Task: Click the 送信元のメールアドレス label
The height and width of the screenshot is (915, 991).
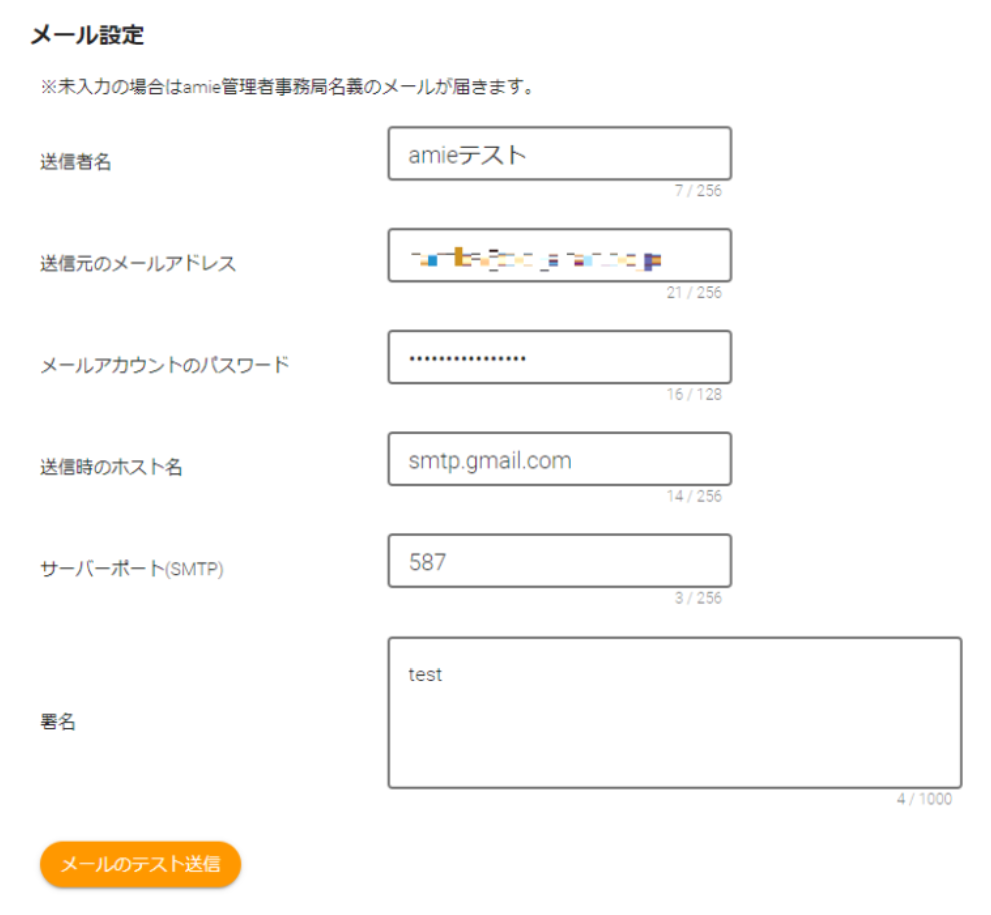Action: click(x=138, y=264)
